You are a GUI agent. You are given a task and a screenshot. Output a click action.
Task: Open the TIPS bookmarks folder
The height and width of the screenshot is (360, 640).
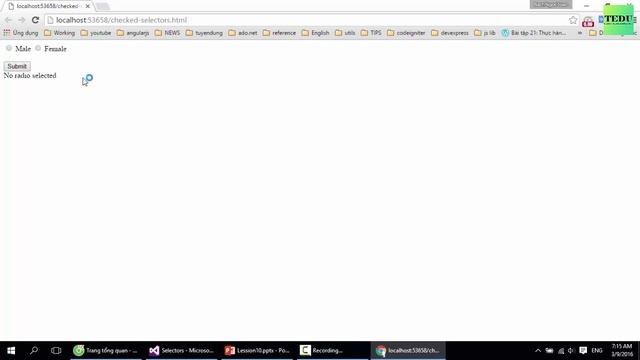(371, 33)
